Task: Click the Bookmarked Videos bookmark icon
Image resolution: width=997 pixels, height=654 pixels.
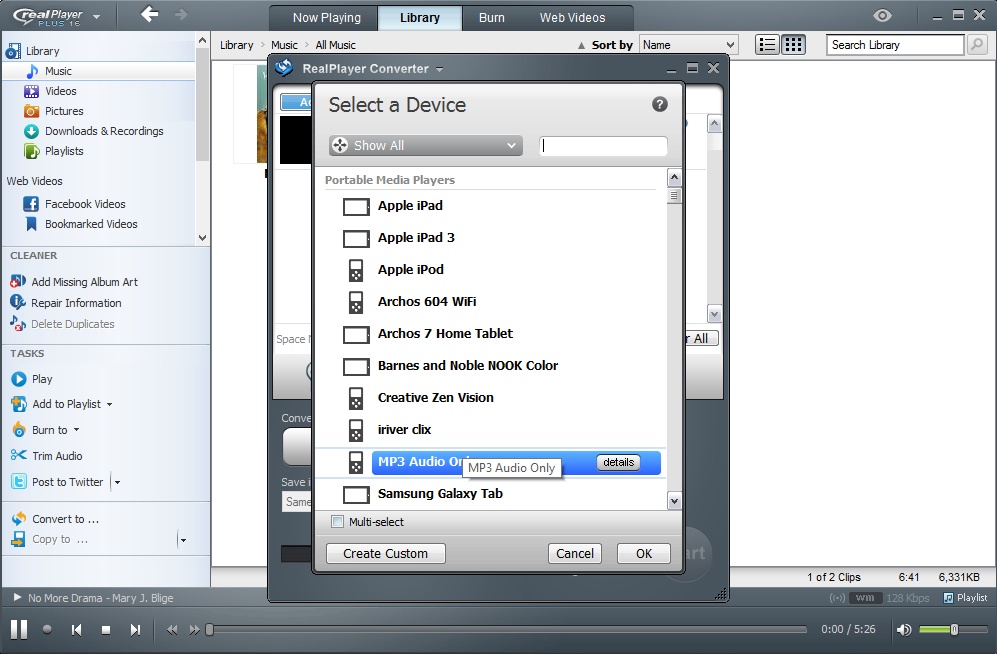Action: point(31,224)
